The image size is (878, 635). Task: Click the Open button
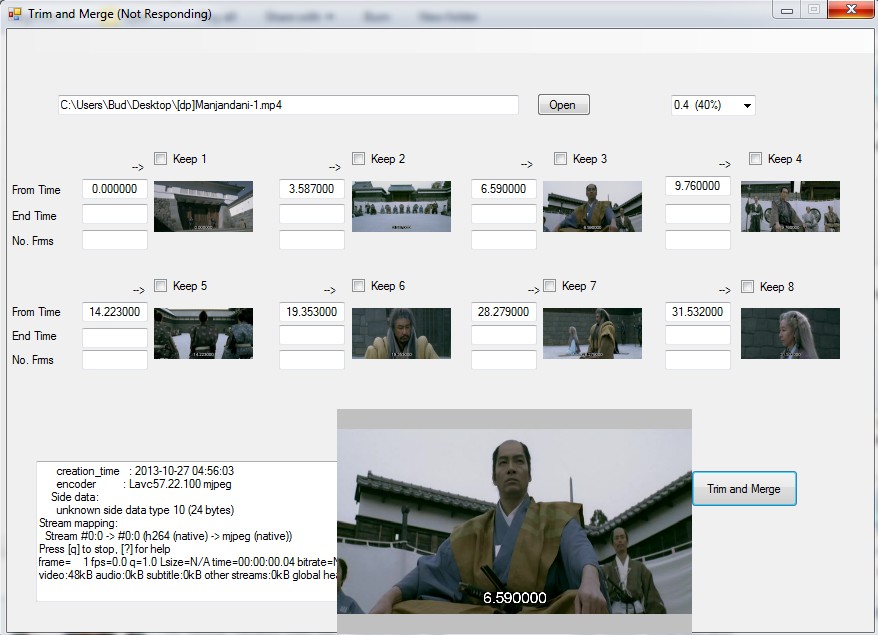click(563, 105)
